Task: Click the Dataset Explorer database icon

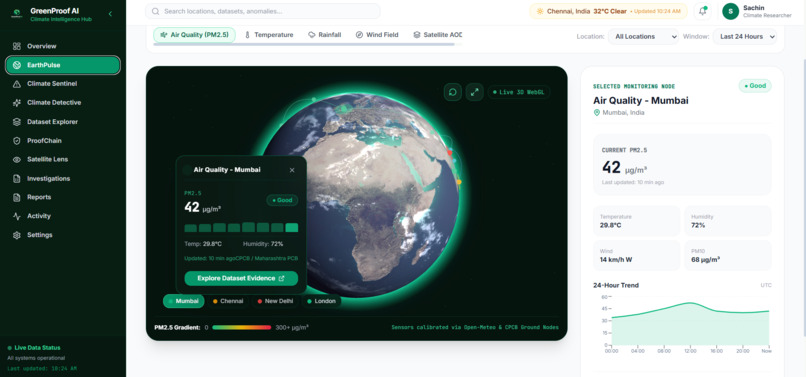Action: pyautogui.click(x=17, y=122)
